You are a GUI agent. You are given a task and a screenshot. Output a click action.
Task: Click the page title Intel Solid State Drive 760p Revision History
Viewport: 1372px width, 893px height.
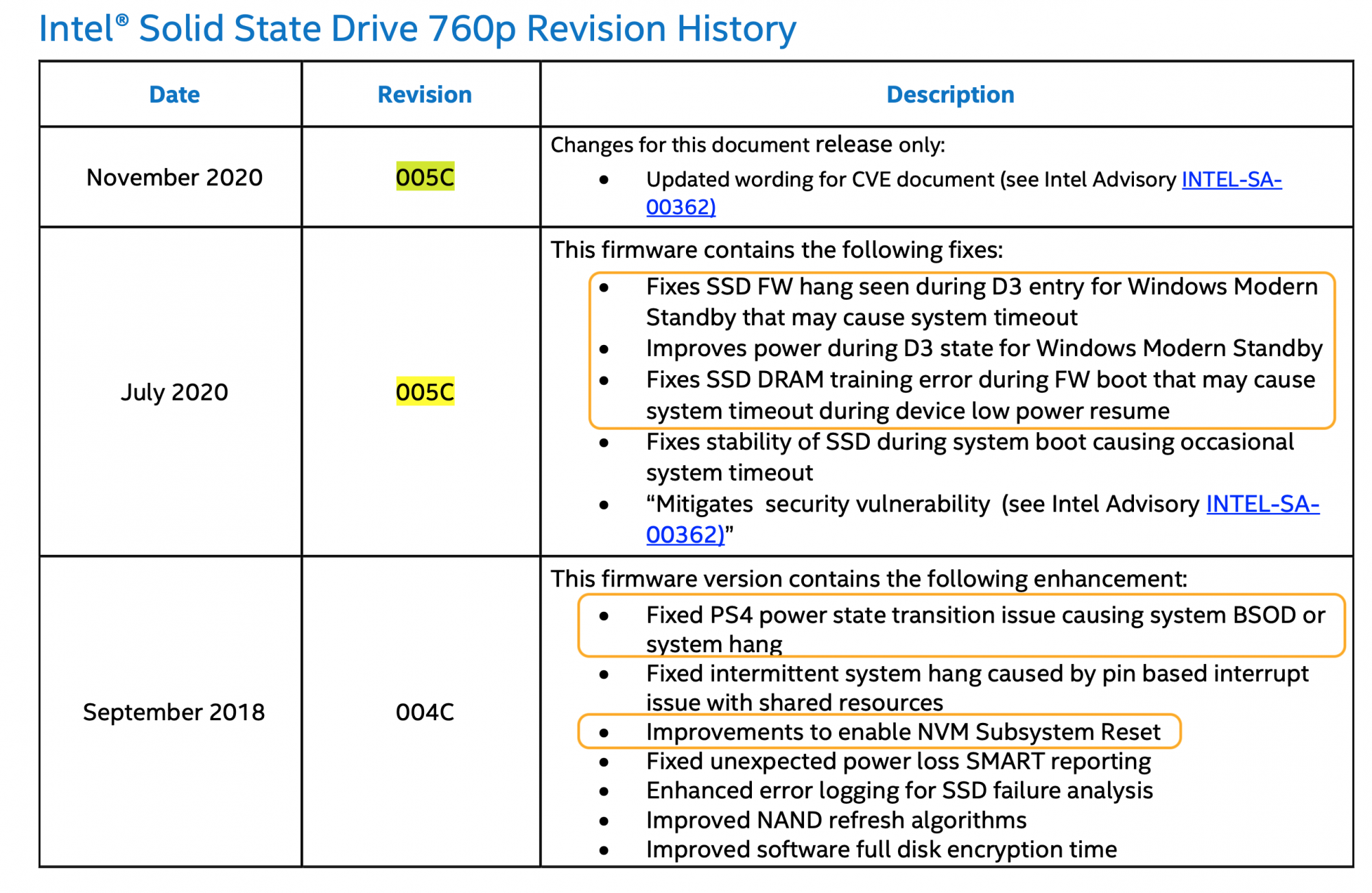[x=417, y=29]
